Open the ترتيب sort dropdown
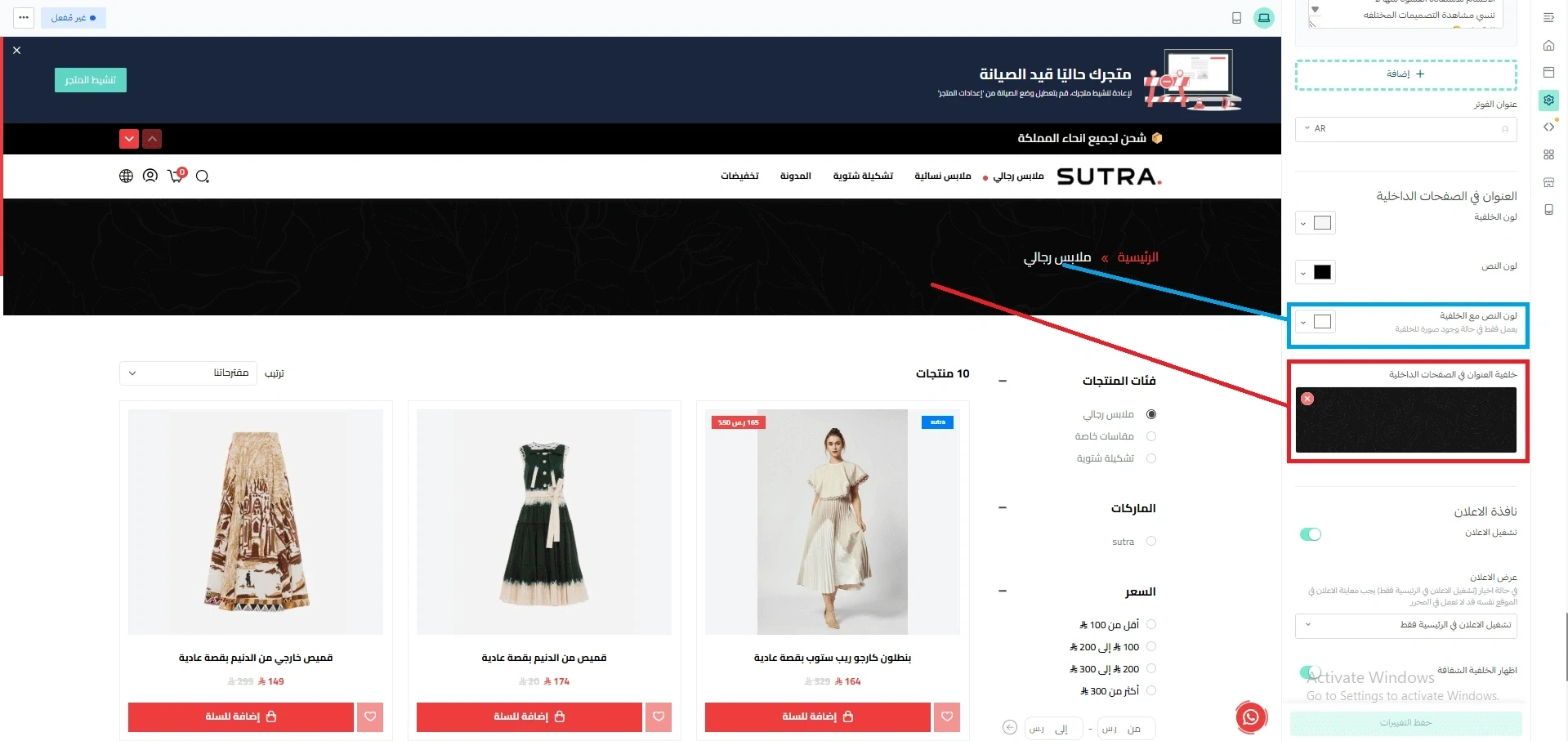Image resolution: width=1568 pixels, height=741 pixels. click(x=188, y=373)
